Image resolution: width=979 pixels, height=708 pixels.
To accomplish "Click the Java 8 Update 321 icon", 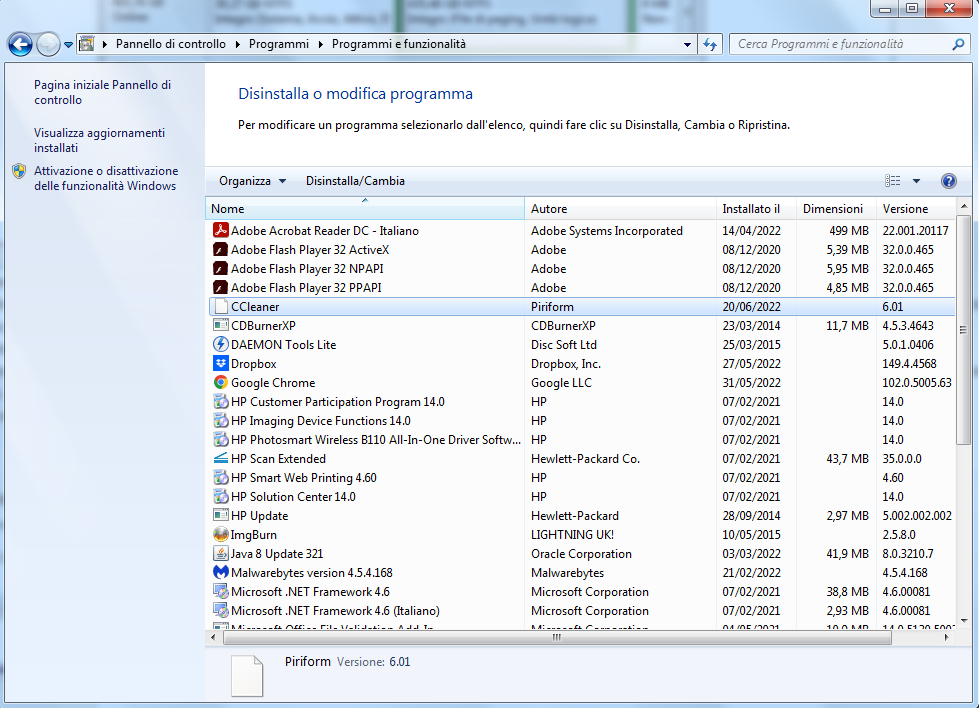I will pos(220,553).
